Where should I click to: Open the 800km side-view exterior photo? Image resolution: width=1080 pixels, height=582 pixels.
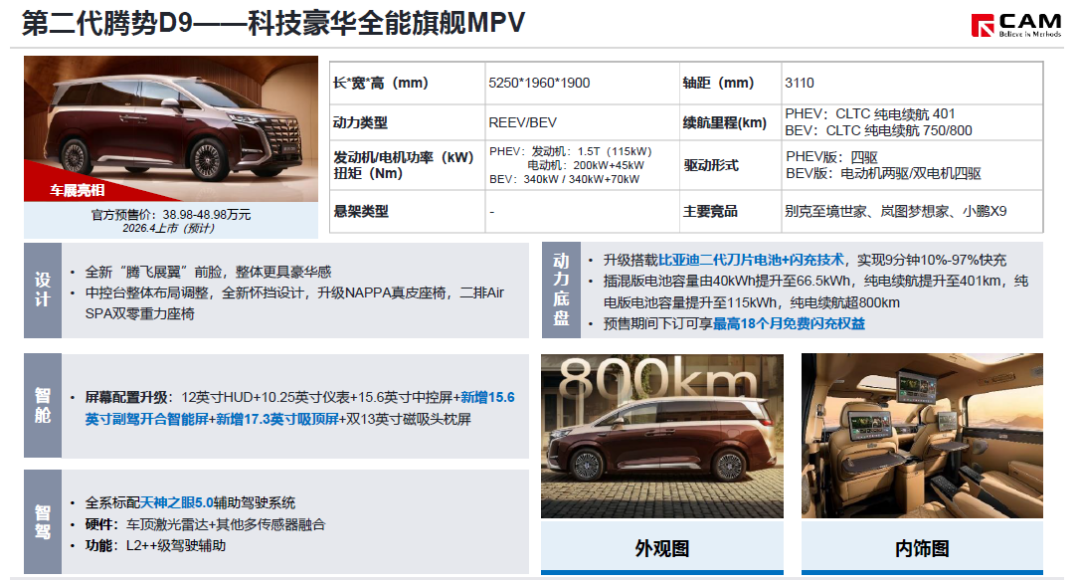pos(662,436)
